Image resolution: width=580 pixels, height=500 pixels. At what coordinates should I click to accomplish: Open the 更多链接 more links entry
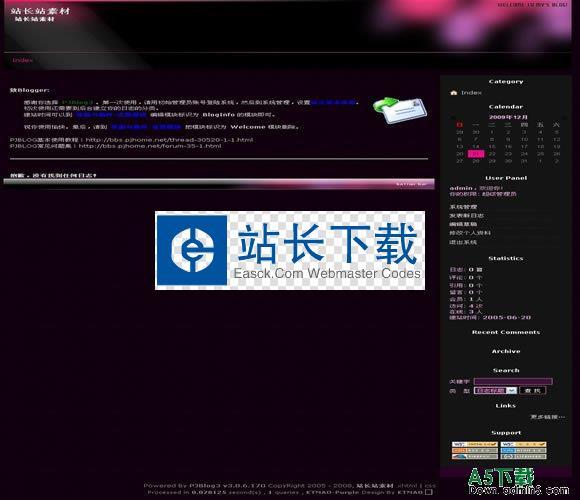548,417
